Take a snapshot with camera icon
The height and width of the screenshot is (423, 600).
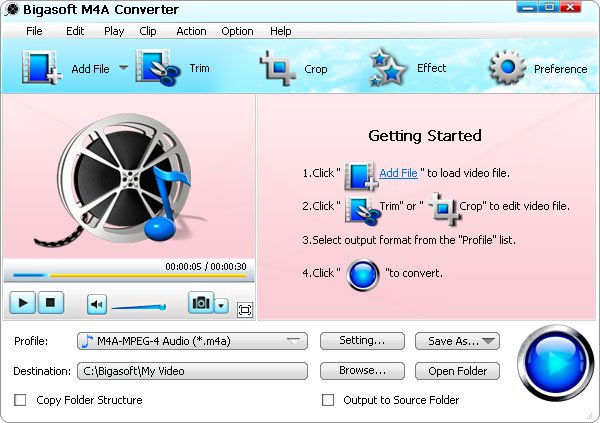tap(200, 304)
